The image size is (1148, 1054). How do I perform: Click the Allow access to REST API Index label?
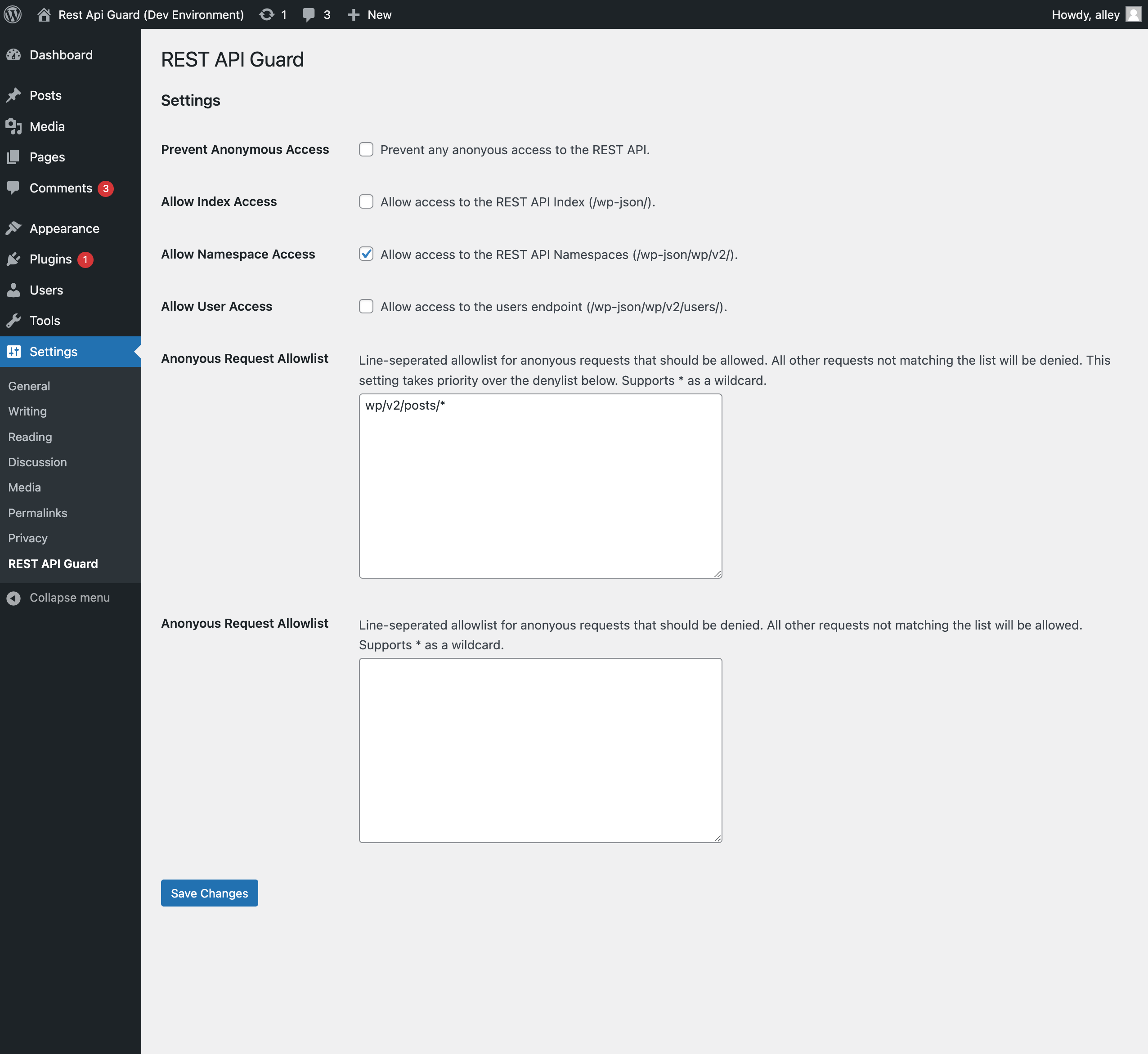(517, 202)
